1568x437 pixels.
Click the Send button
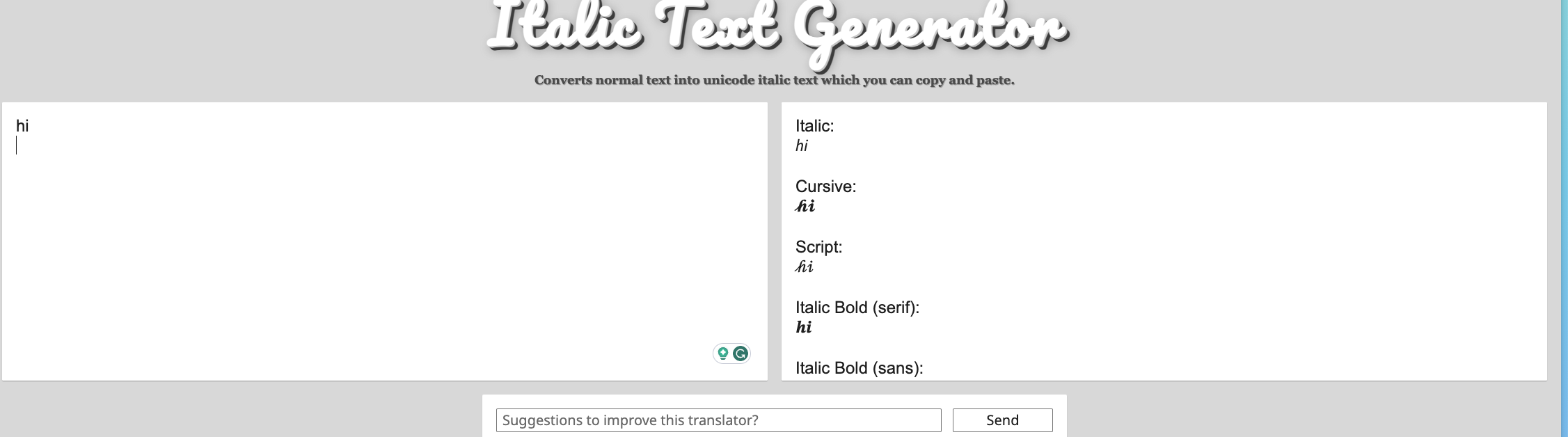tap(1002, 420)
